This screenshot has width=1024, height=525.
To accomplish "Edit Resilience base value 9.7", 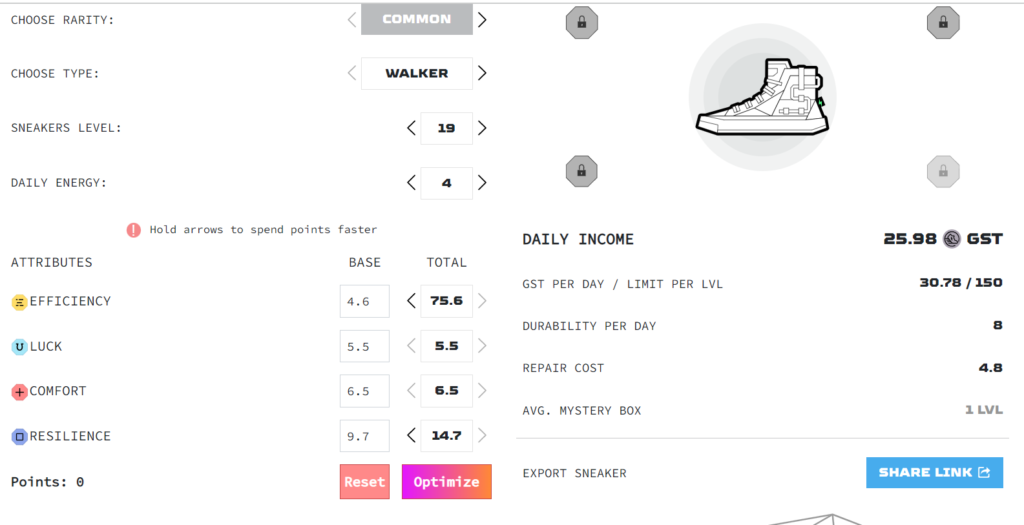I will 364,436.
